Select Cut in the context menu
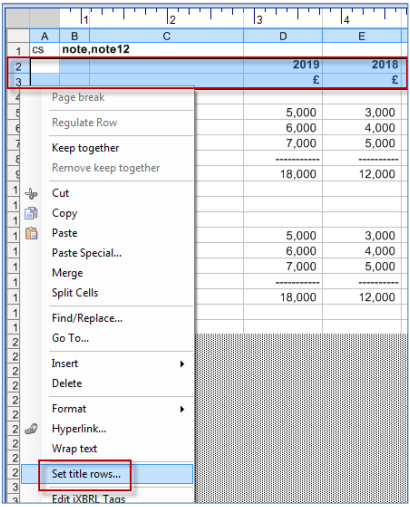This screenshot has width=410, height=507. click(60, 193)
